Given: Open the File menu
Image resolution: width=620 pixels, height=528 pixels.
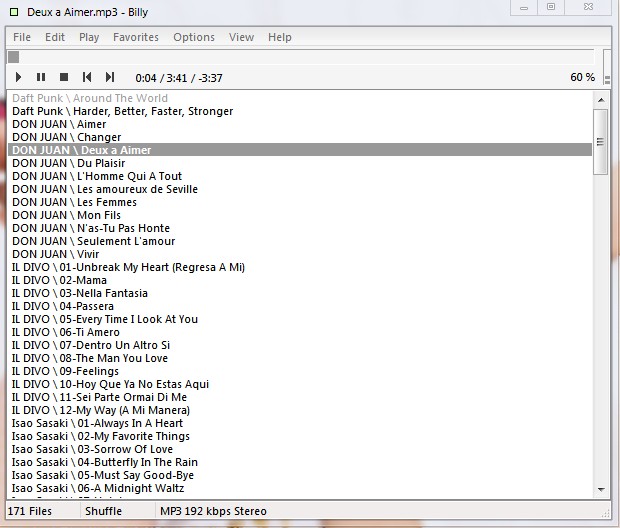Looking at the screenshot, I should point(22,37).
